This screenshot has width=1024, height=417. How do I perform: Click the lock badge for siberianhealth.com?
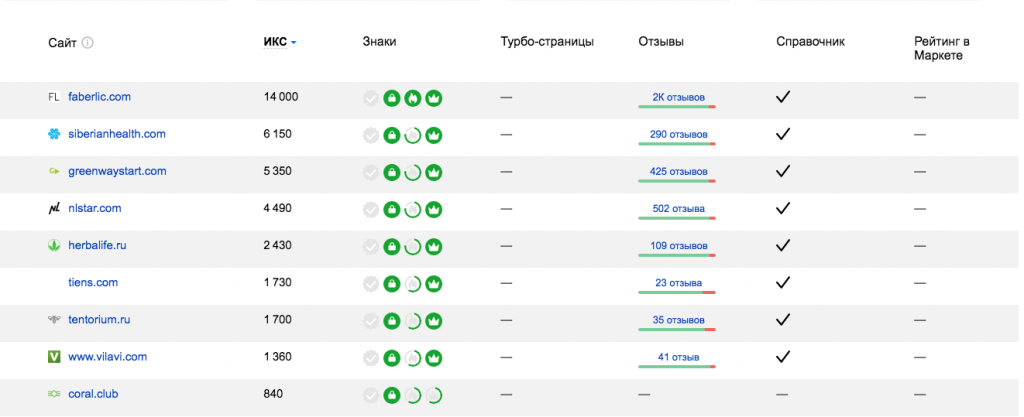[391, 136]
